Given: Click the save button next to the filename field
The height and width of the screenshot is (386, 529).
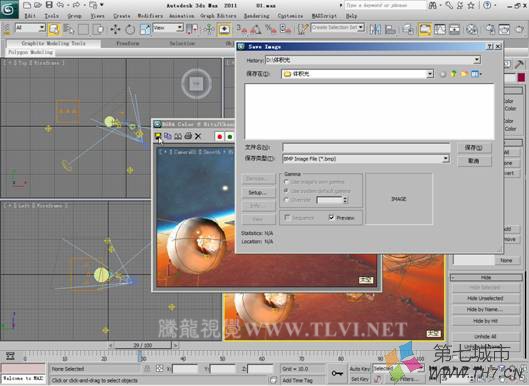Looking at the screenshot, I should coord(474,148).
